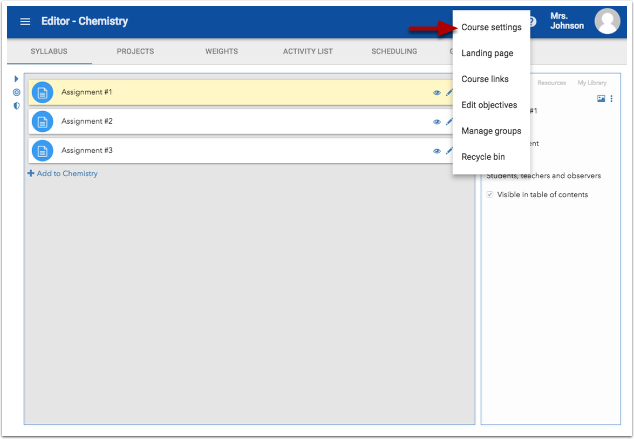
Task: Expand the left panel arrow
Action: (x=16, y=78)
